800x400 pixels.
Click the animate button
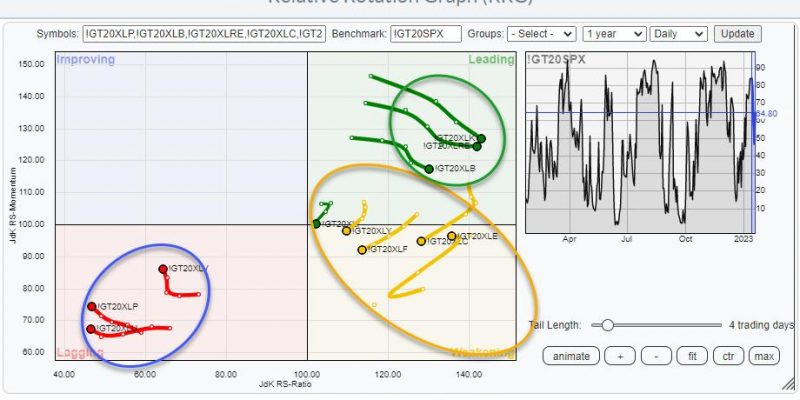[x=571, y=356]
